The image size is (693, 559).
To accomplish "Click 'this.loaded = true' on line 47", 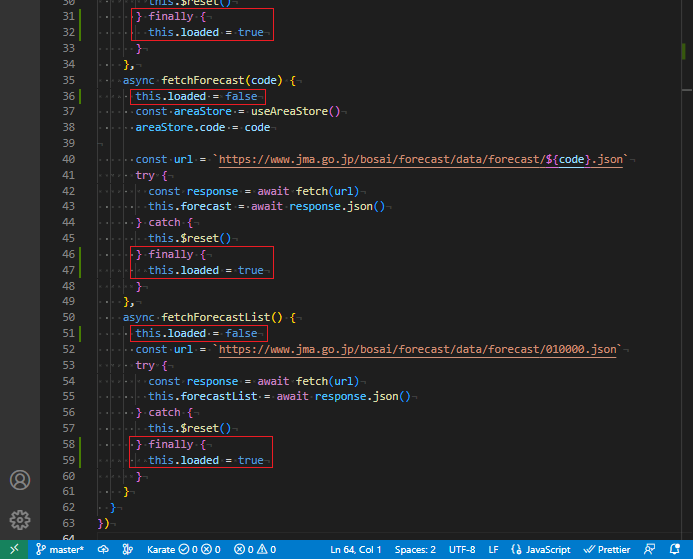I will coord(206,270).
